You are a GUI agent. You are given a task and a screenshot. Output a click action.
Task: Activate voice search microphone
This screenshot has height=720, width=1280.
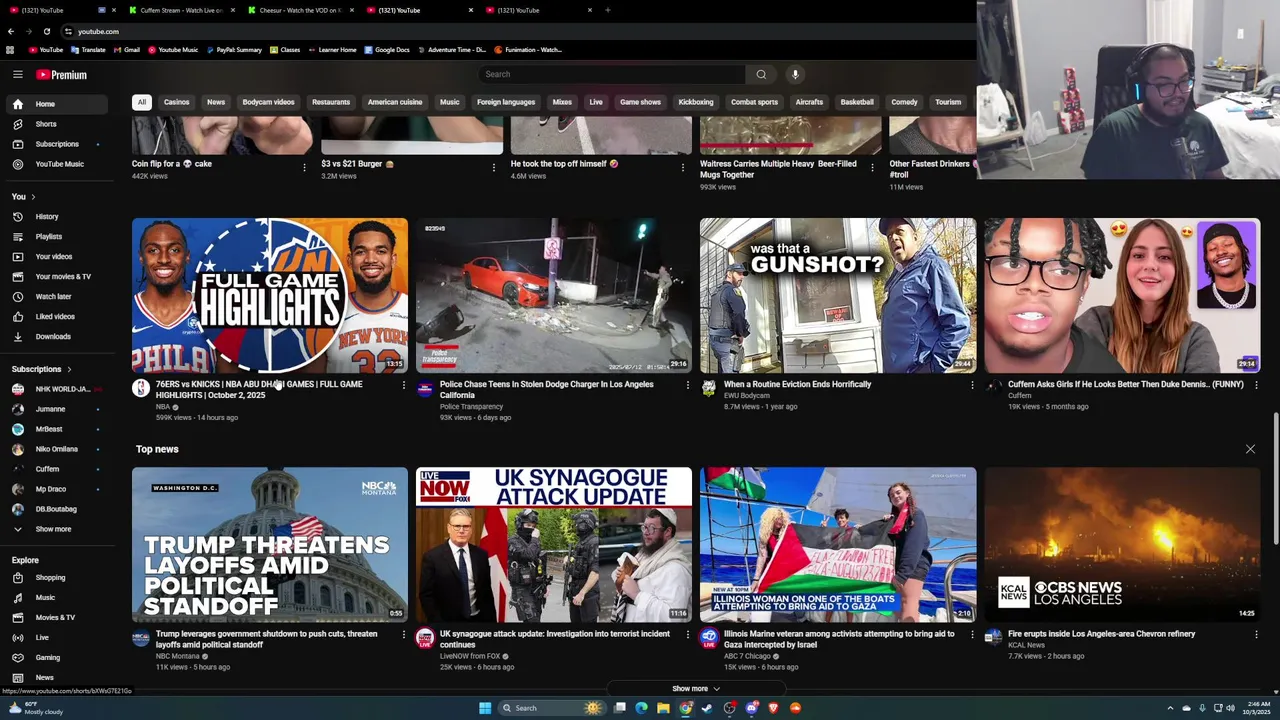[x=795, y=74]
